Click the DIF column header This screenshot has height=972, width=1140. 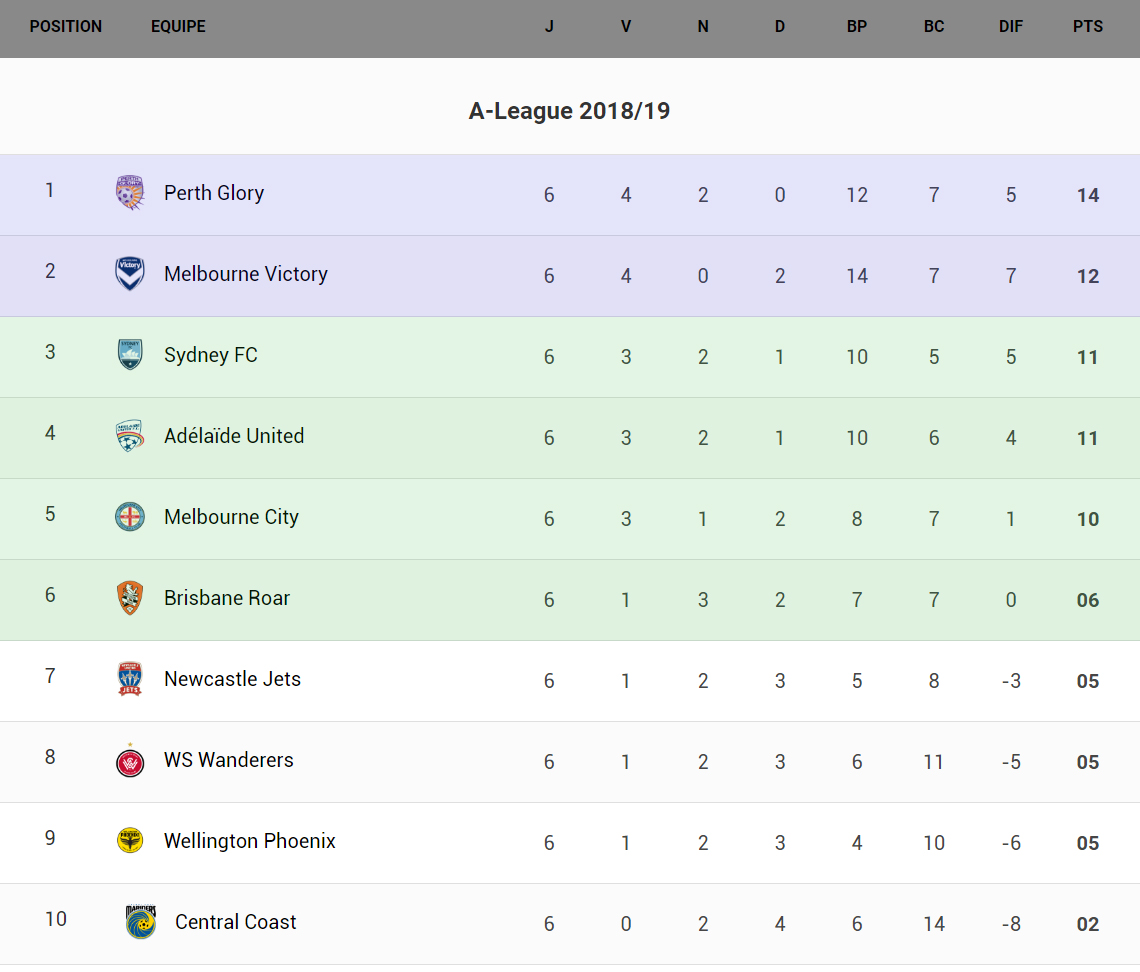pos(1011,27)
